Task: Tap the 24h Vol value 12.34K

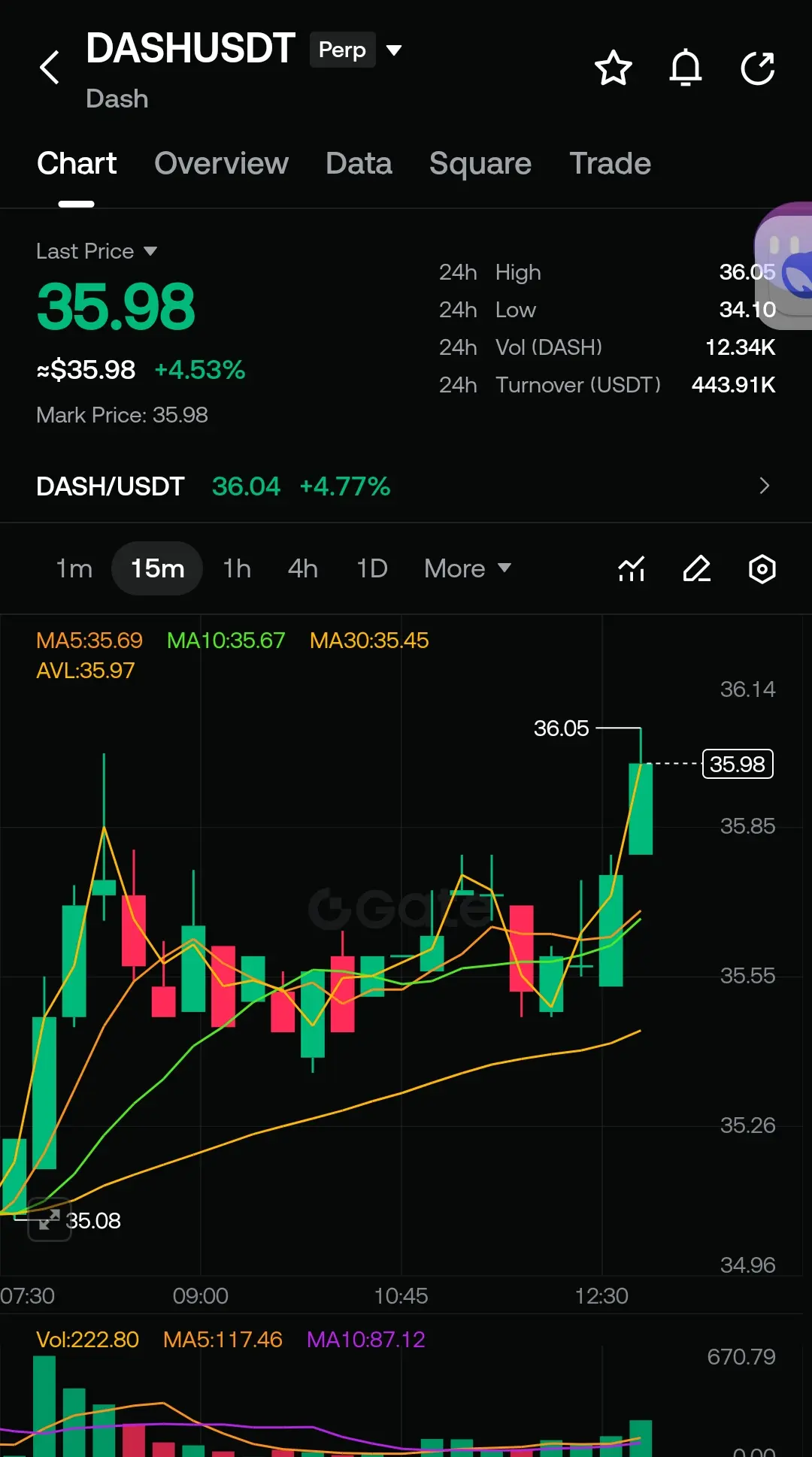Action: click(x=740, y=347)
